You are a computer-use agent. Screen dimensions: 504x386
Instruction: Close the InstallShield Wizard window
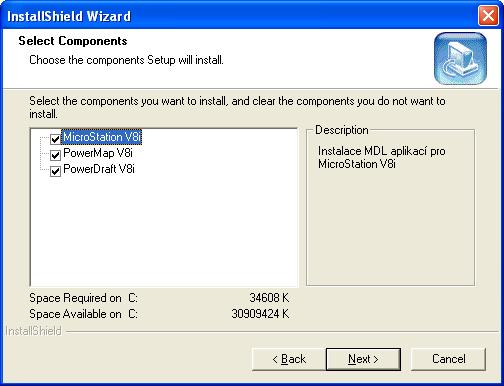pyautogui.click(x=488, y=16)
